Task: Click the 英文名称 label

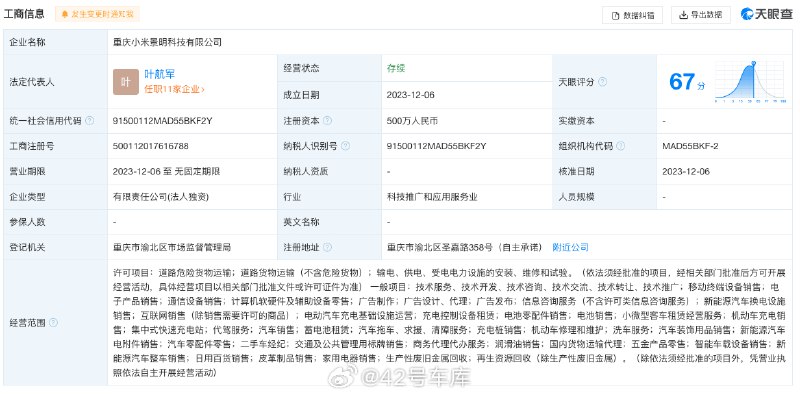Action: 302,222
